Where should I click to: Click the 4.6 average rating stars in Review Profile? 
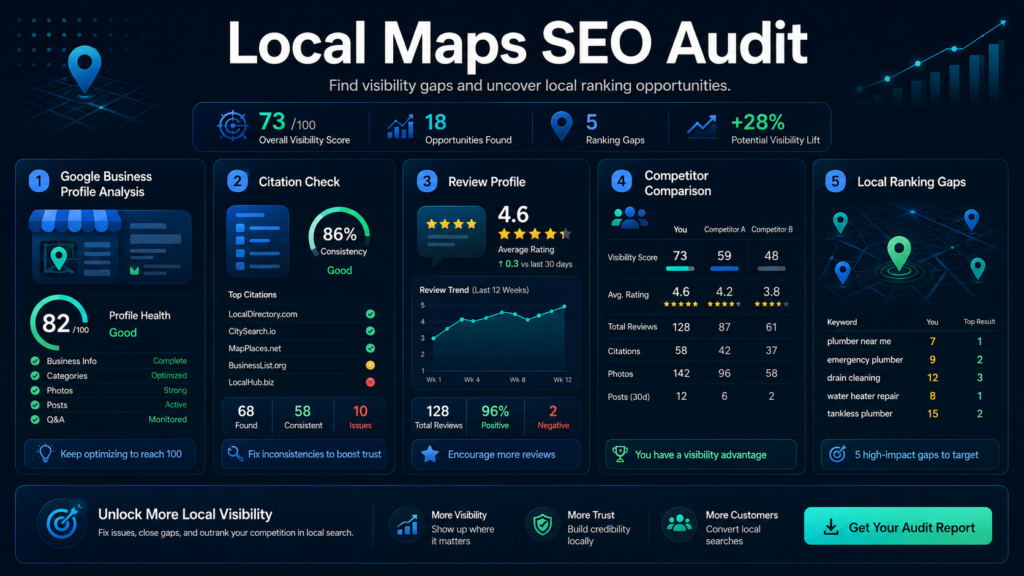534,234
